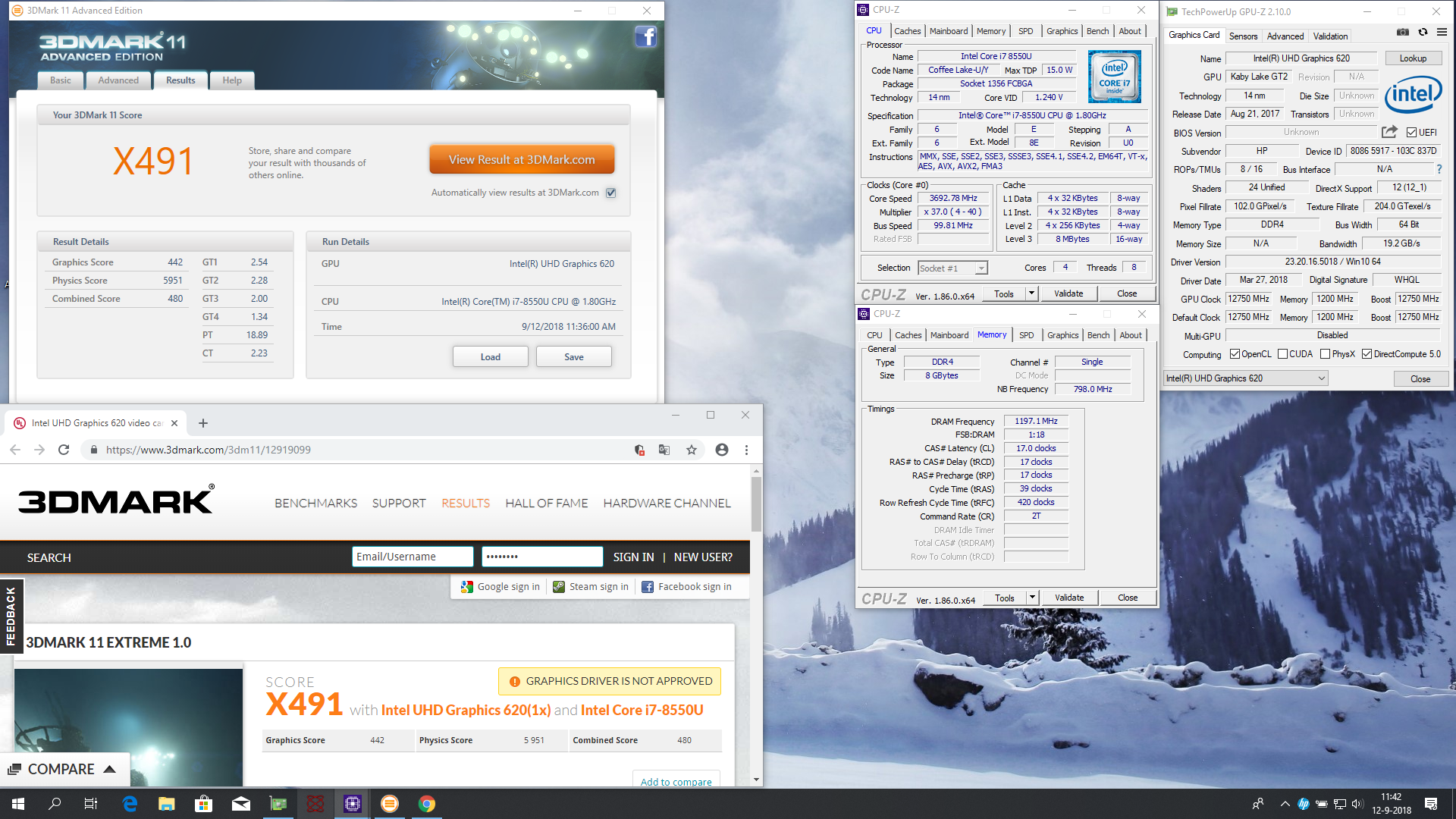The width and height of the screenshot is (1456, 819).
Task: Click the blocked content icon in address bar
Action: [x=639, y=450]
